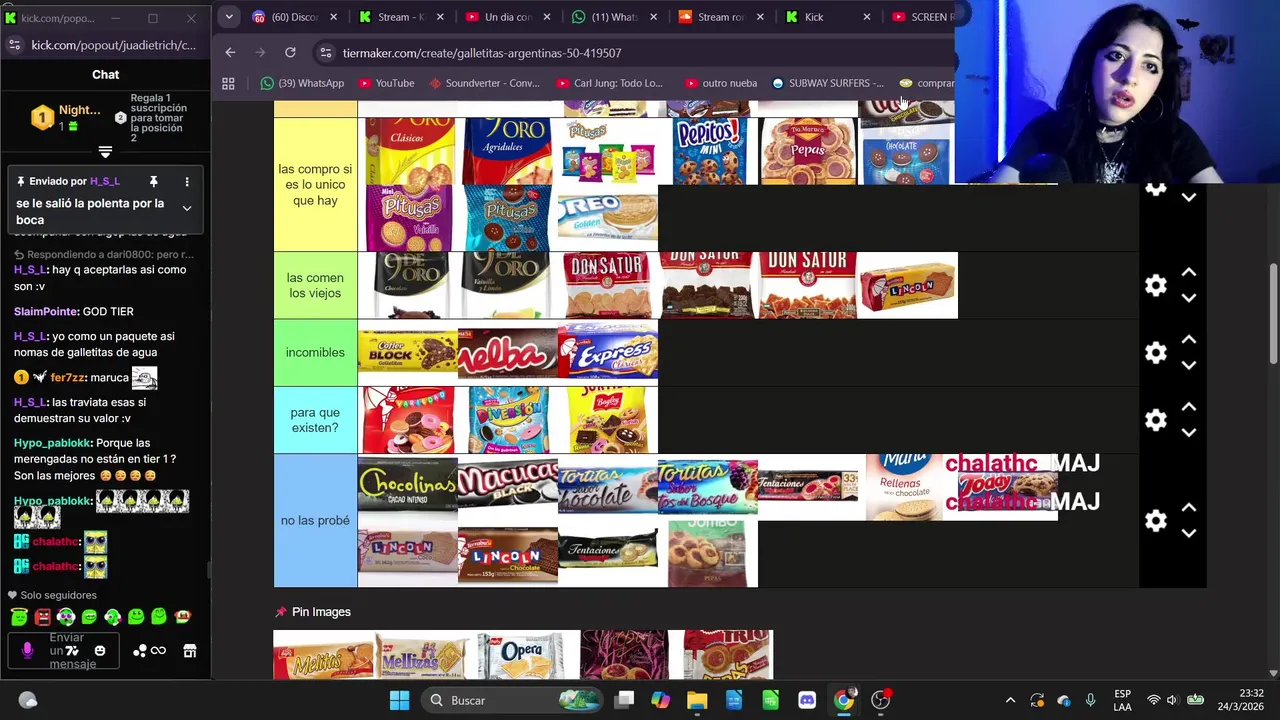Move 'las comen los viejos' tier down
This screenshot has width=1280, height=720.
pos(1189,298)
